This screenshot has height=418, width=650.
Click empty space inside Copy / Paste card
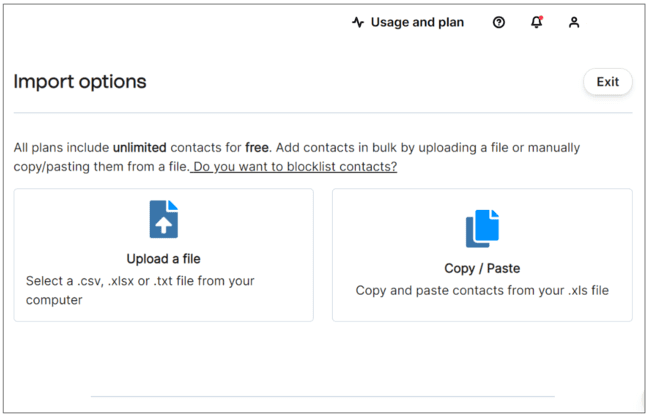580,225
